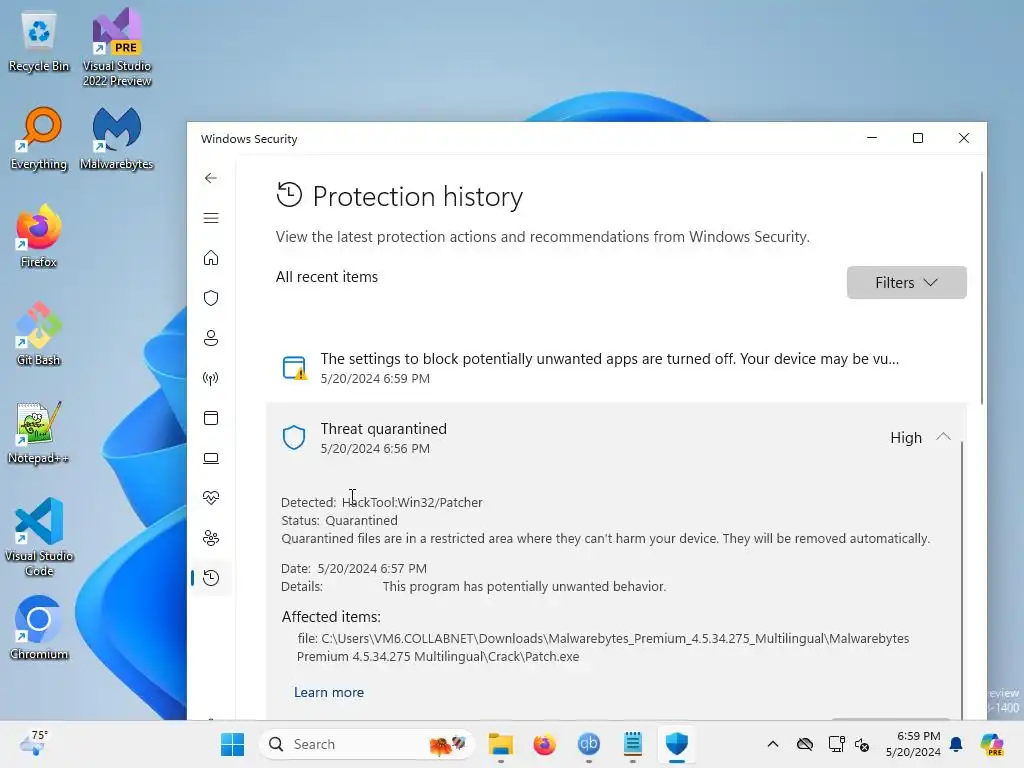Open the hamburger navigation menu
The width and height of the screenshot is (1024, 768).
[x=210, y=218]
